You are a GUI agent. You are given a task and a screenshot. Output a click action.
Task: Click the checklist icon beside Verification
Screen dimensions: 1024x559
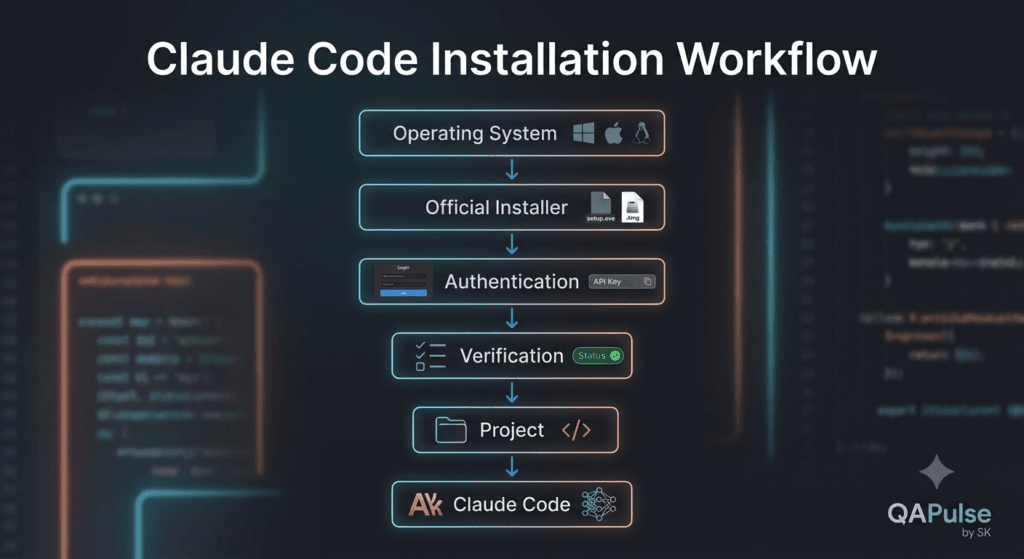(x=430, y=356)
